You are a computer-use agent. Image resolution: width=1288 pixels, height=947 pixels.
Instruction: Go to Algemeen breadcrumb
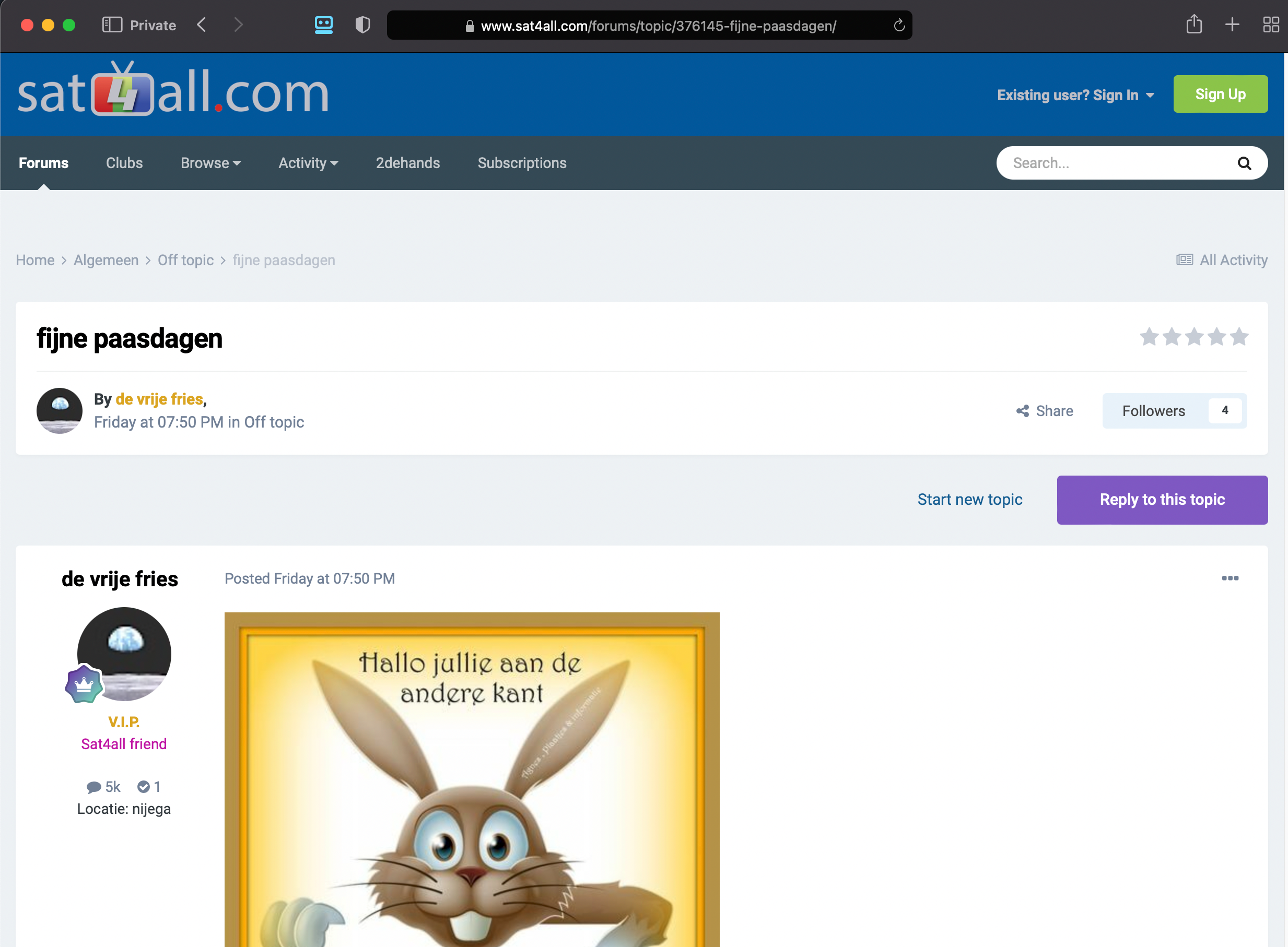tap(106, 261)
